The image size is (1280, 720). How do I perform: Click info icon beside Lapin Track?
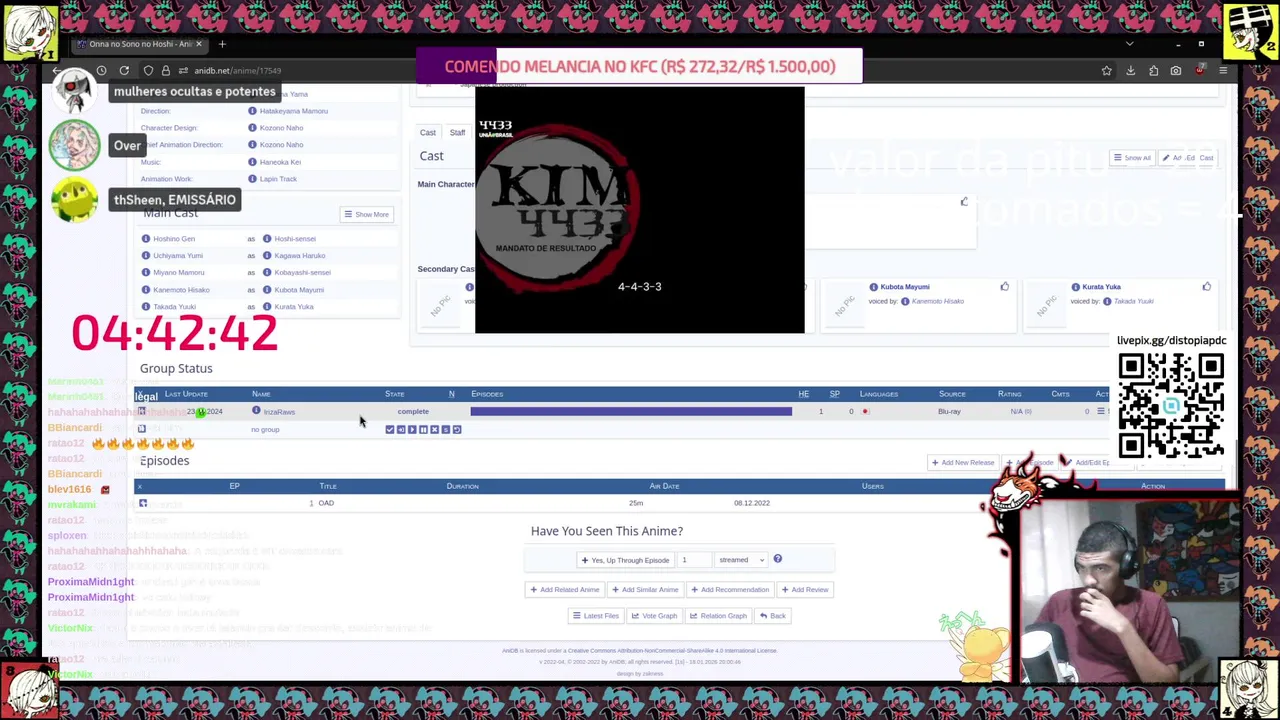tap(252, 179)
